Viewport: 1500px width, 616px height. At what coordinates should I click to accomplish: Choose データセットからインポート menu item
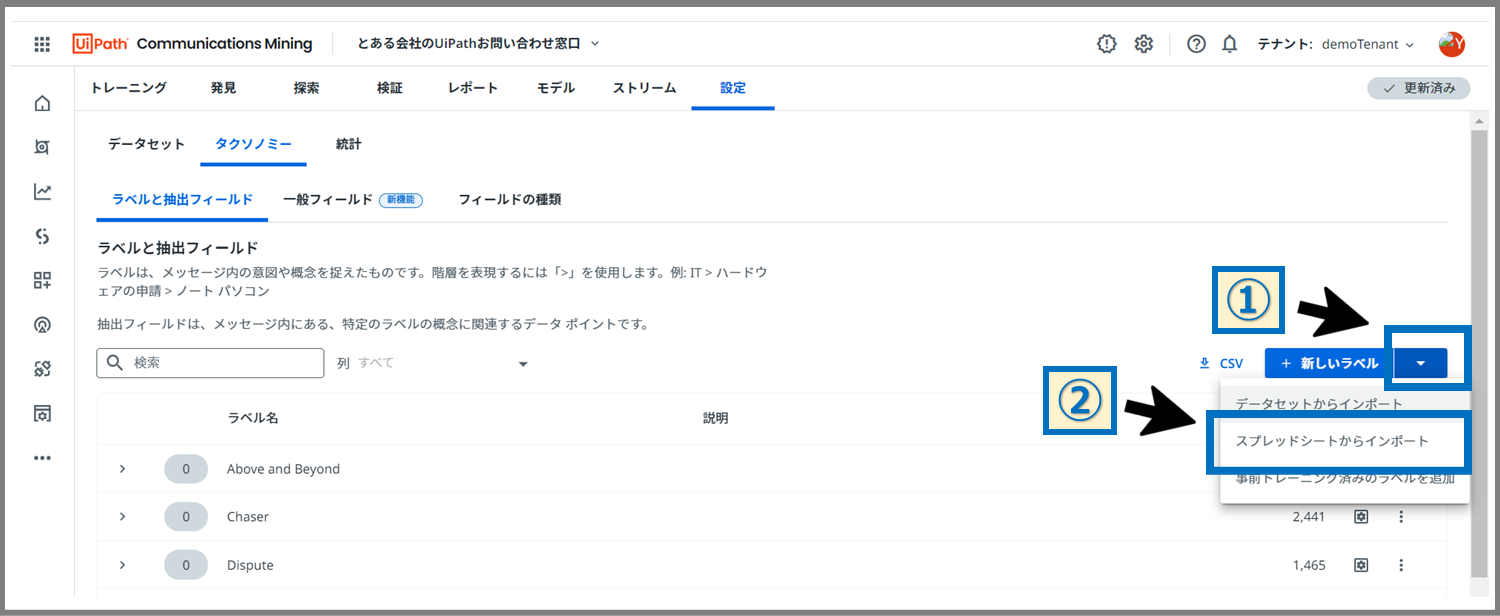point(1344,404)
